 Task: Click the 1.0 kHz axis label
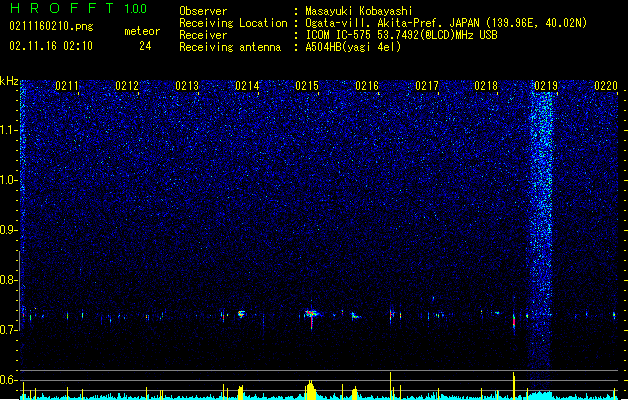pyautogui.click(x=9, y=180)
